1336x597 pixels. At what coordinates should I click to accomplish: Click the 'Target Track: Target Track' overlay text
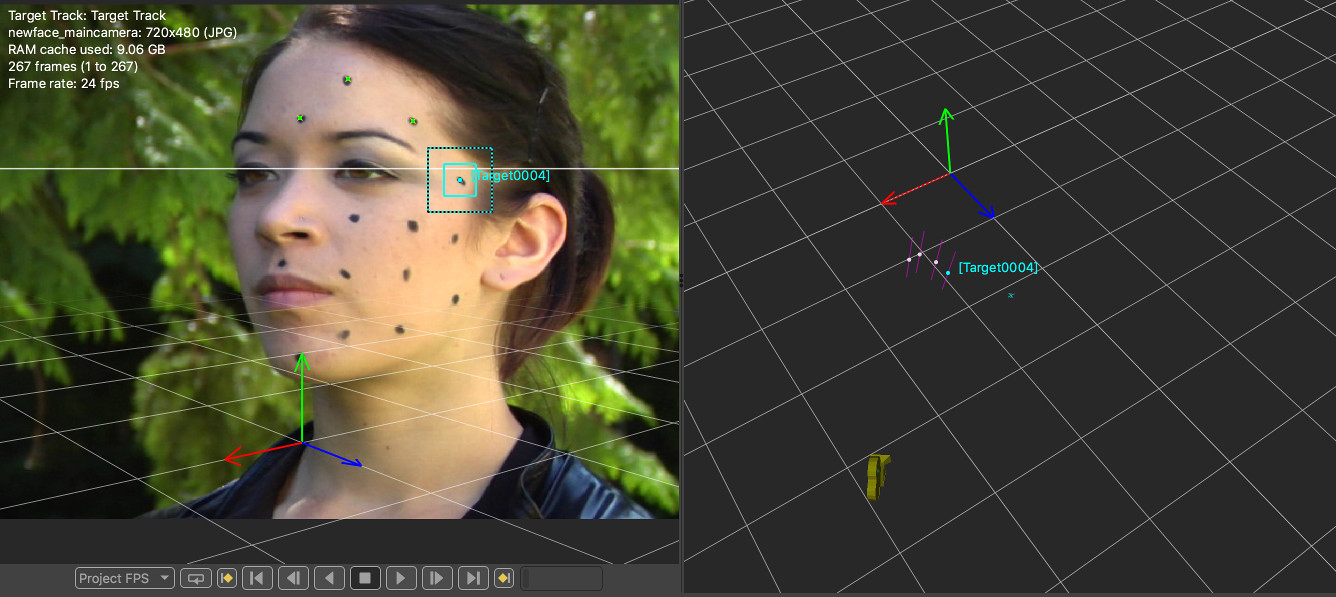click(87, 16)
